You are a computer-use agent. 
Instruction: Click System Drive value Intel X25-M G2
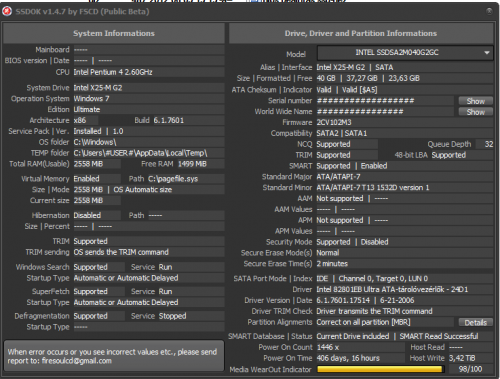98,88
